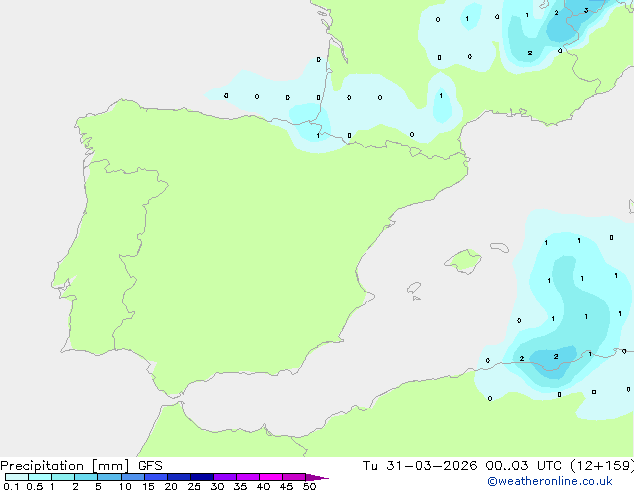Click the legend swatch for 2–5 mm
This screenshot has height=490, width=634.
click(86, 477)
